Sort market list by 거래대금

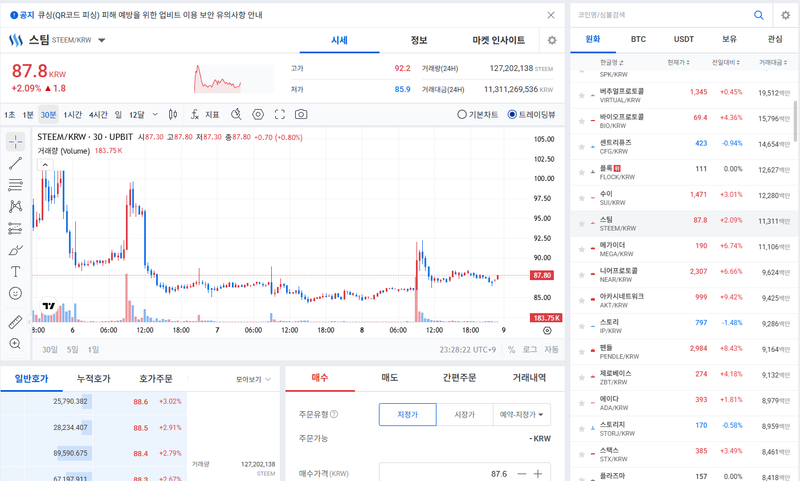point(772,62)
